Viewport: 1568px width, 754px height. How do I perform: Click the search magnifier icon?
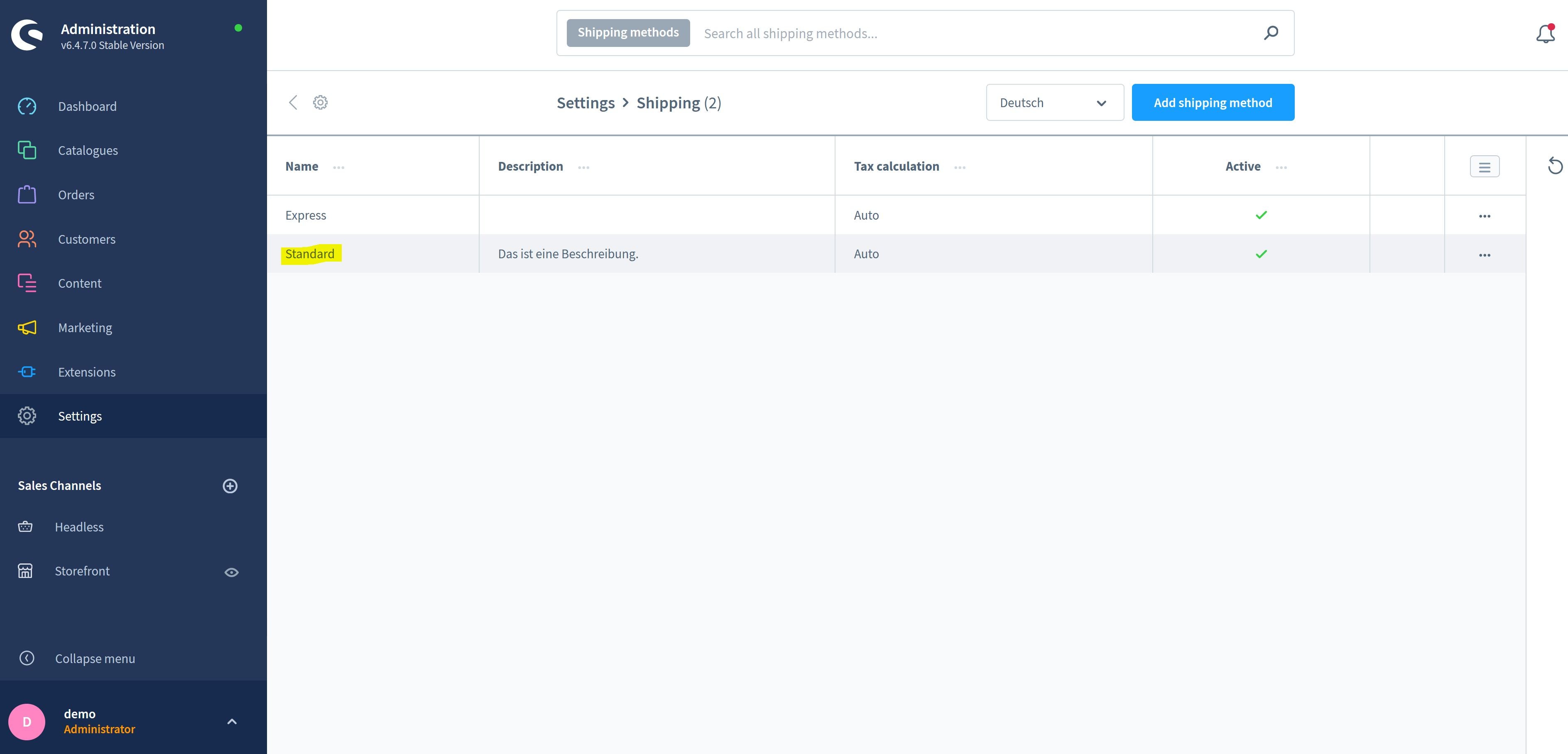click(1271, 33)
